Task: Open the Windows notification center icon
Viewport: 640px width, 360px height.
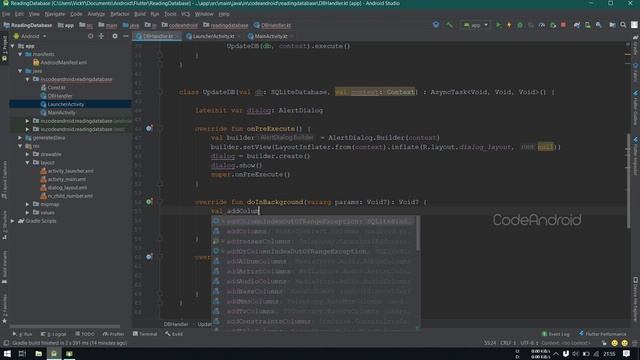Action: [x=627, y=354]
